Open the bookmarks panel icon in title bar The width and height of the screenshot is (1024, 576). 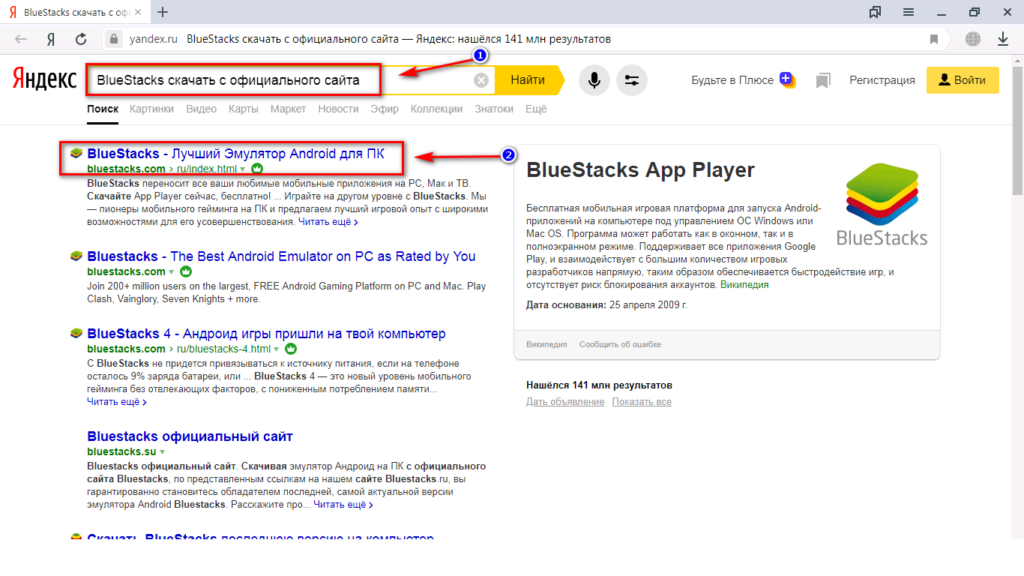(875, 12)
